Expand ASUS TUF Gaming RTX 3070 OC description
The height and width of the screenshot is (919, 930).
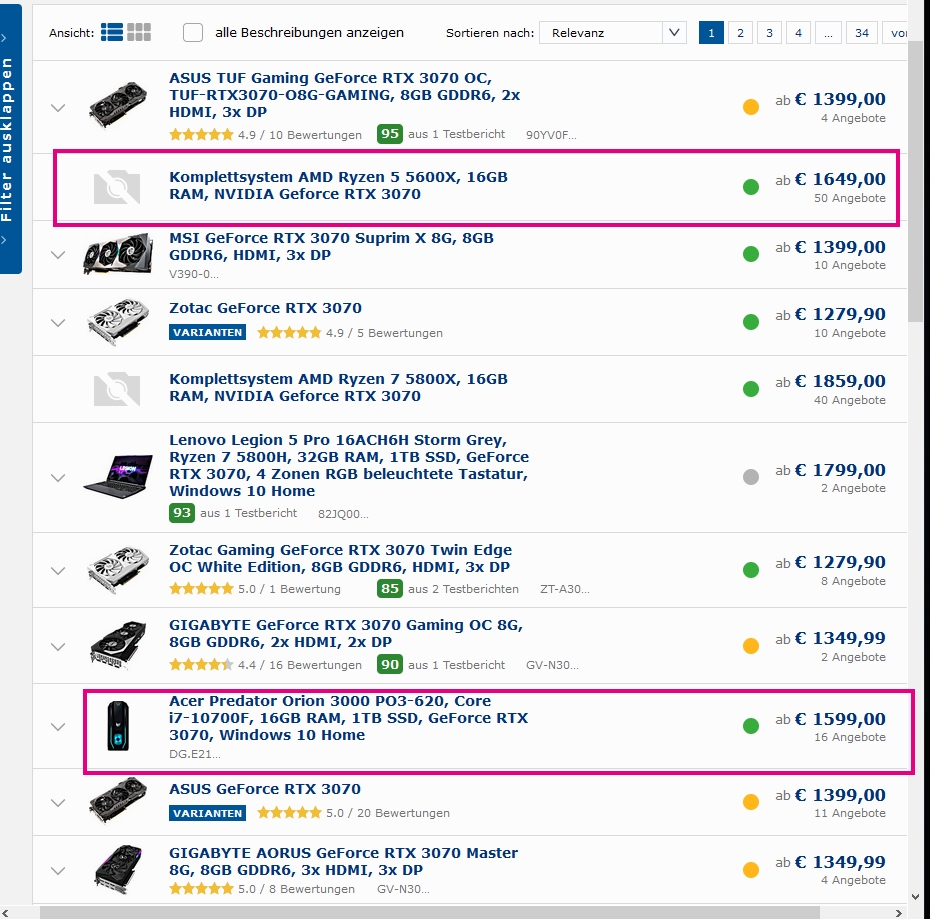[58, 108]
